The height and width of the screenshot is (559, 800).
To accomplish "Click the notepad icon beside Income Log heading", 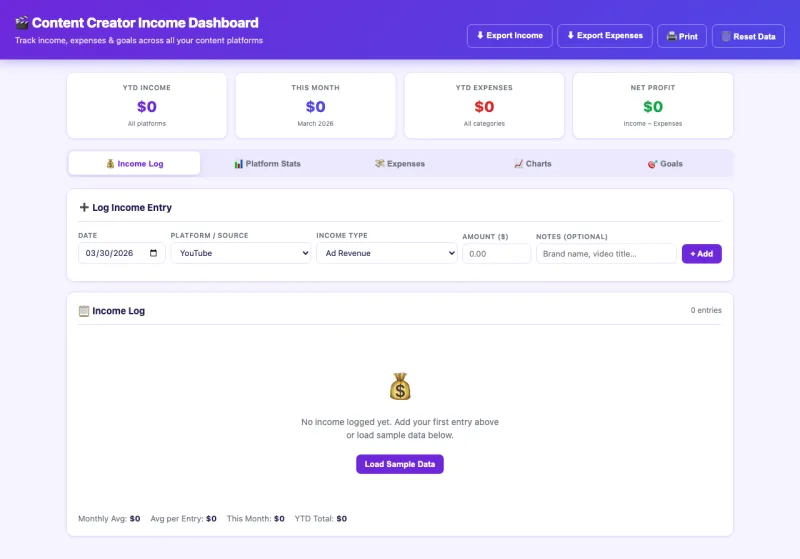I will point(84,311).
